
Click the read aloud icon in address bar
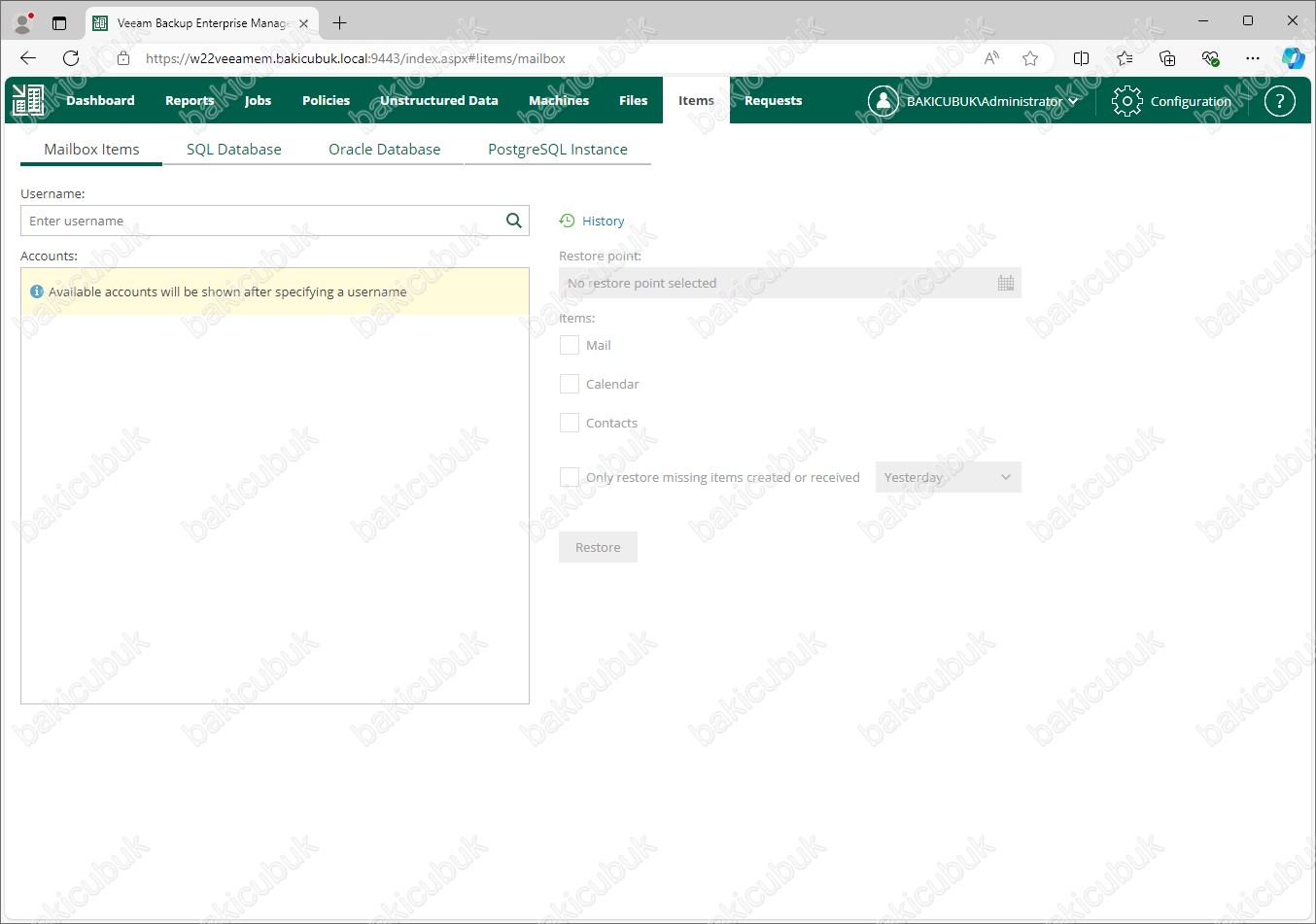(991, 58)
